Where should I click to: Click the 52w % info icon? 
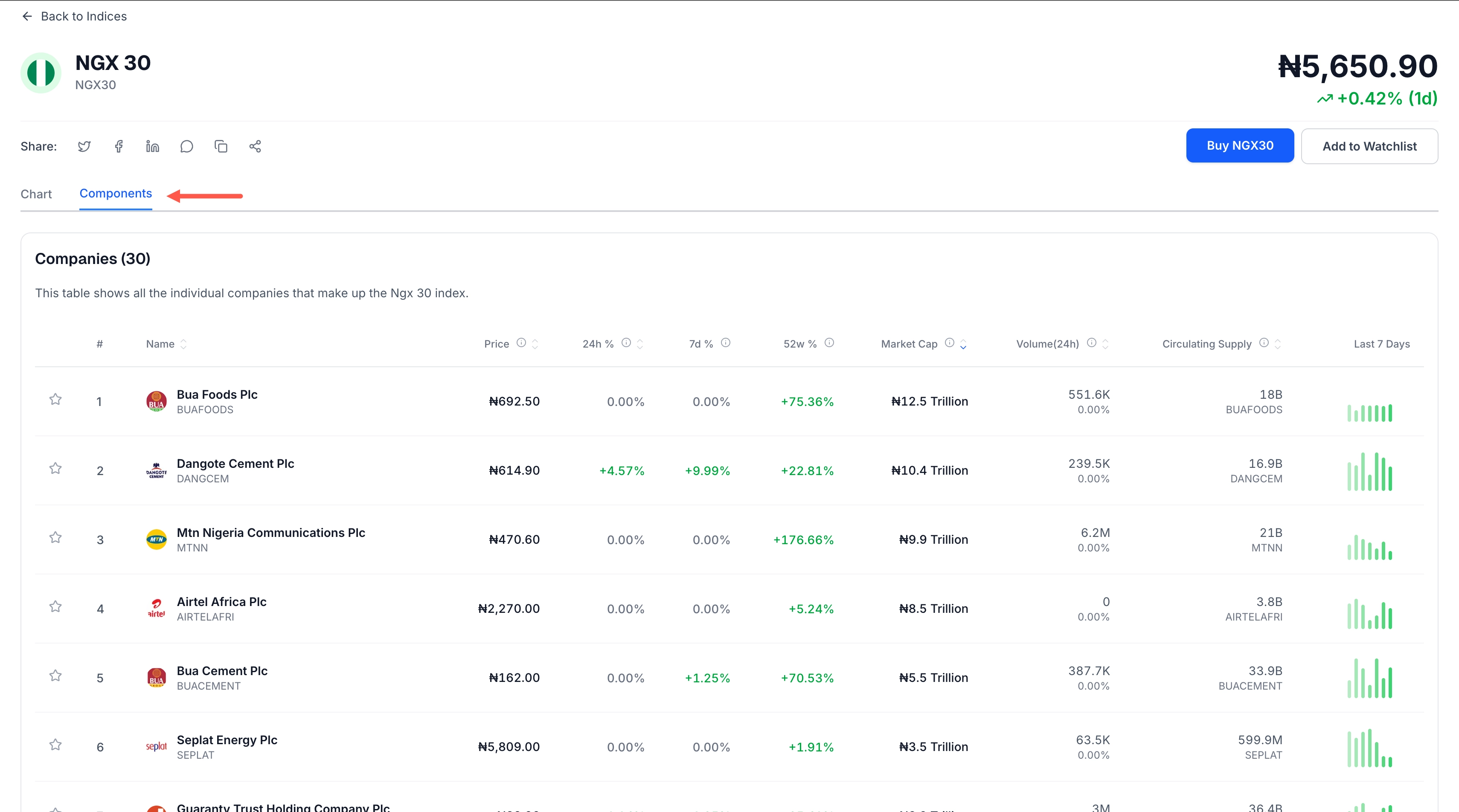pos(829,342)
